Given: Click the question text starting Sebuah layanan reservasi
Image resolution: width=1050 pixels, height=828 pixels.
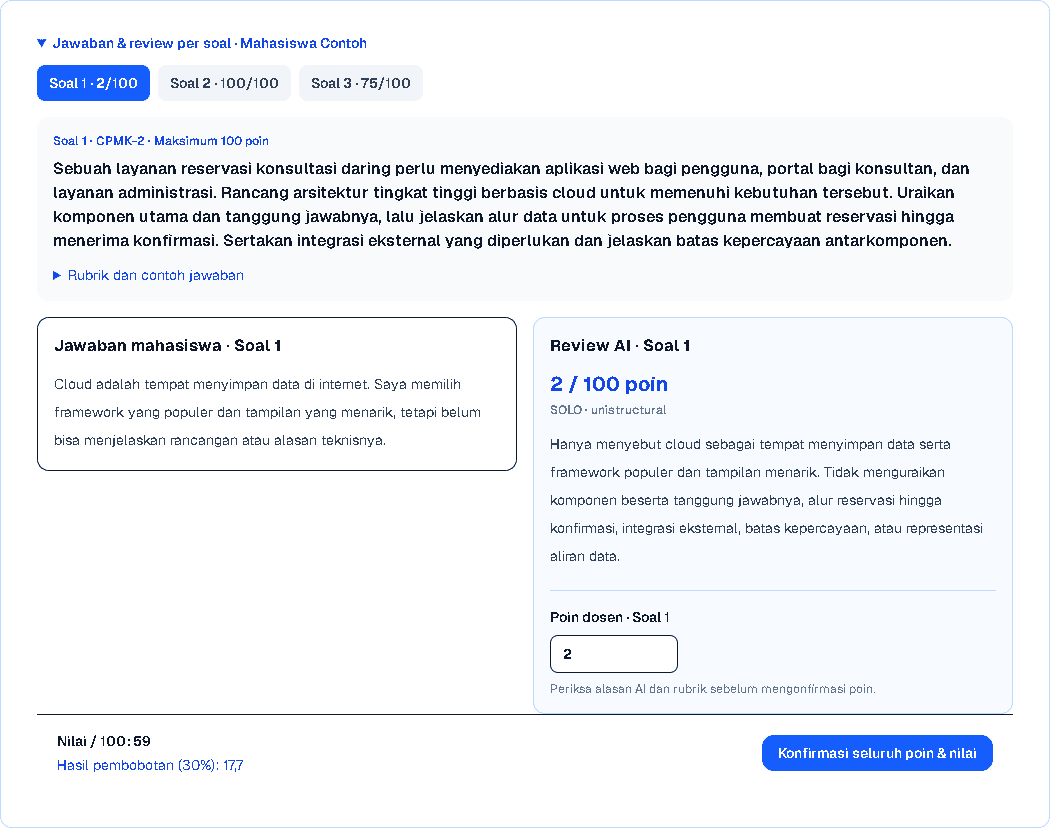Looking at the screenshot, I should click(512, 204).
